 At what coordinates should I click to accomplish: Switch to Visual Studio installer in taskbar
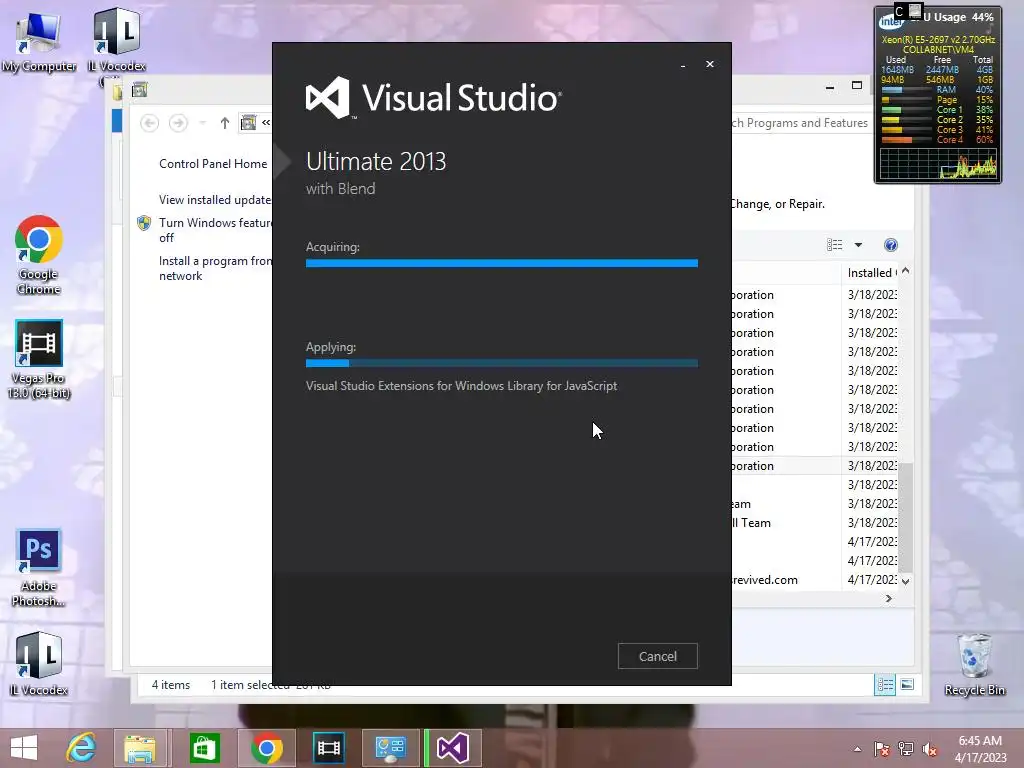pyautogui.click(x=453, y=748)
